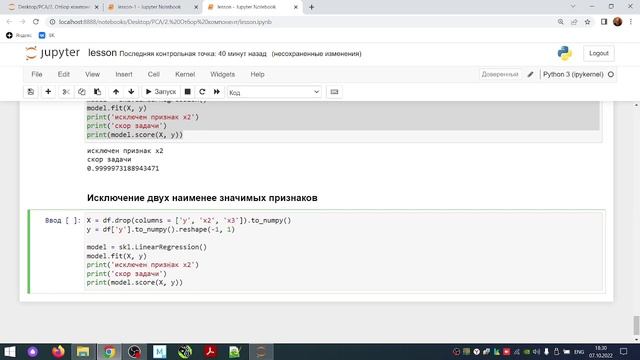
Task: Move selected cell up arrow
Action: 116,92
